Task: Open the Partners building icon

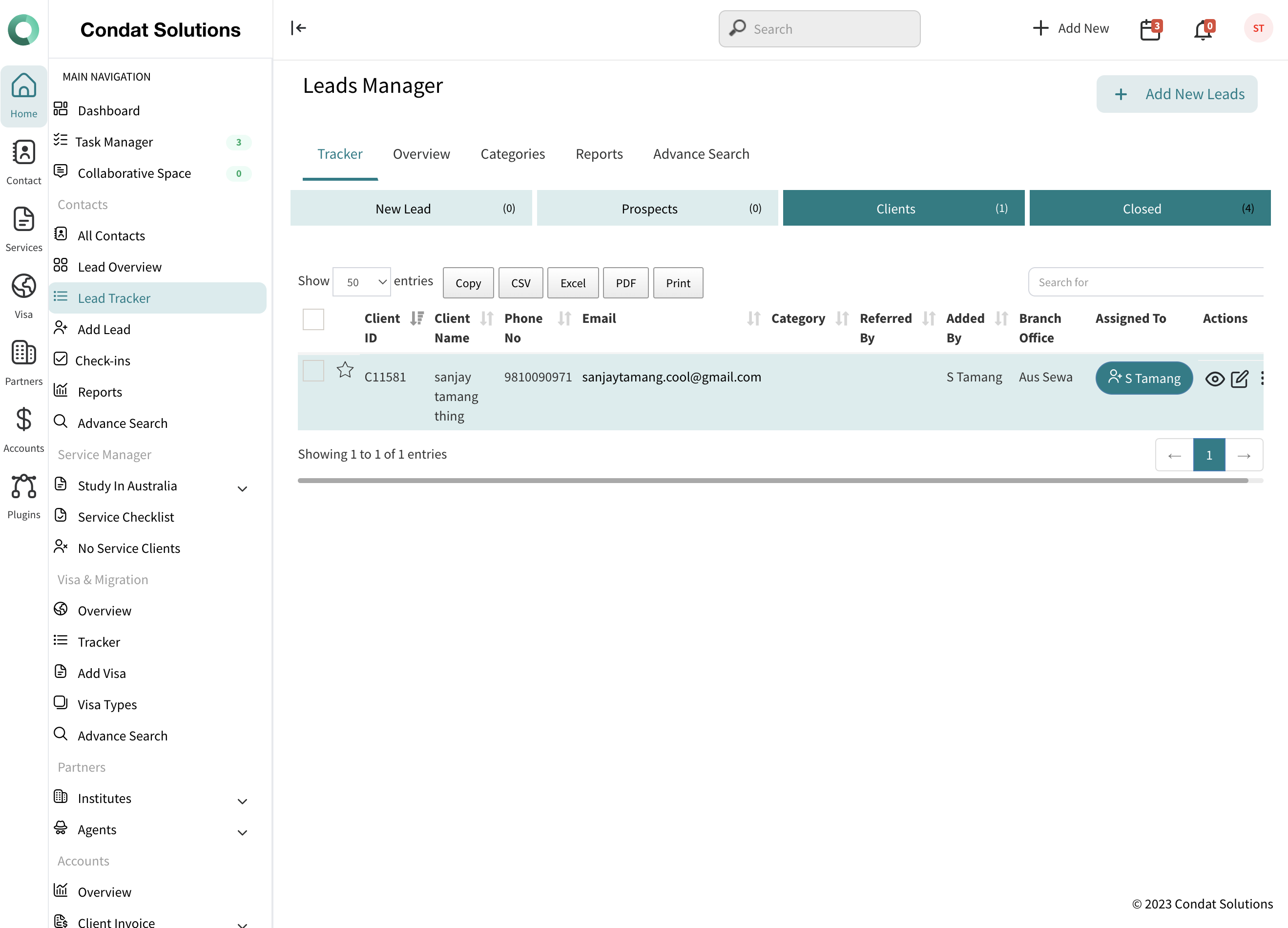Action: [24, 363]
